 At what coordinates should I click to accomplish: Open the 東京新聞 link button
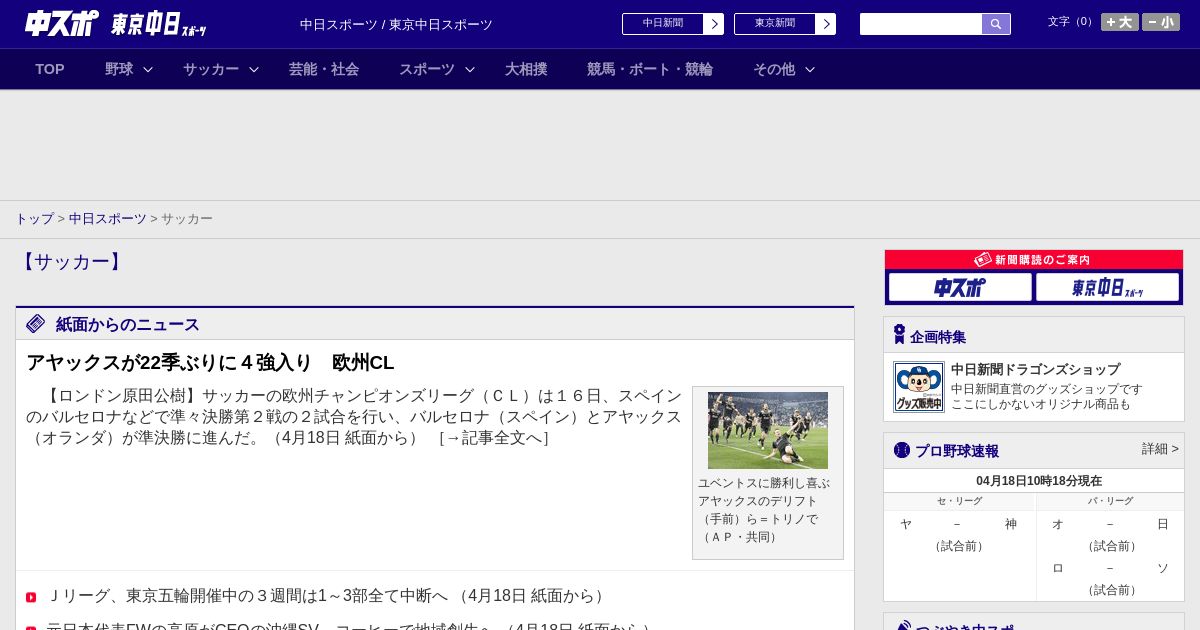pos(775,24)
